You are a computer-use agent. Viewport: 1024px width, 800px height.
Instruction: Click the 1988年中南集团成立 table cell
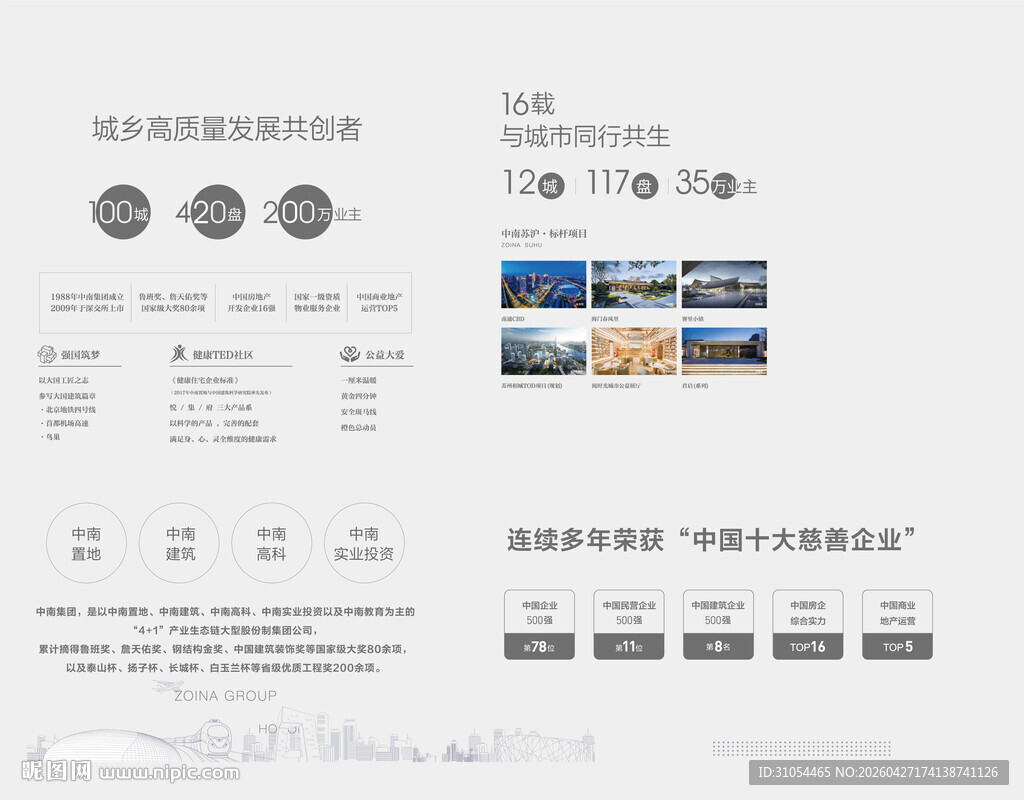coord(87,302)
